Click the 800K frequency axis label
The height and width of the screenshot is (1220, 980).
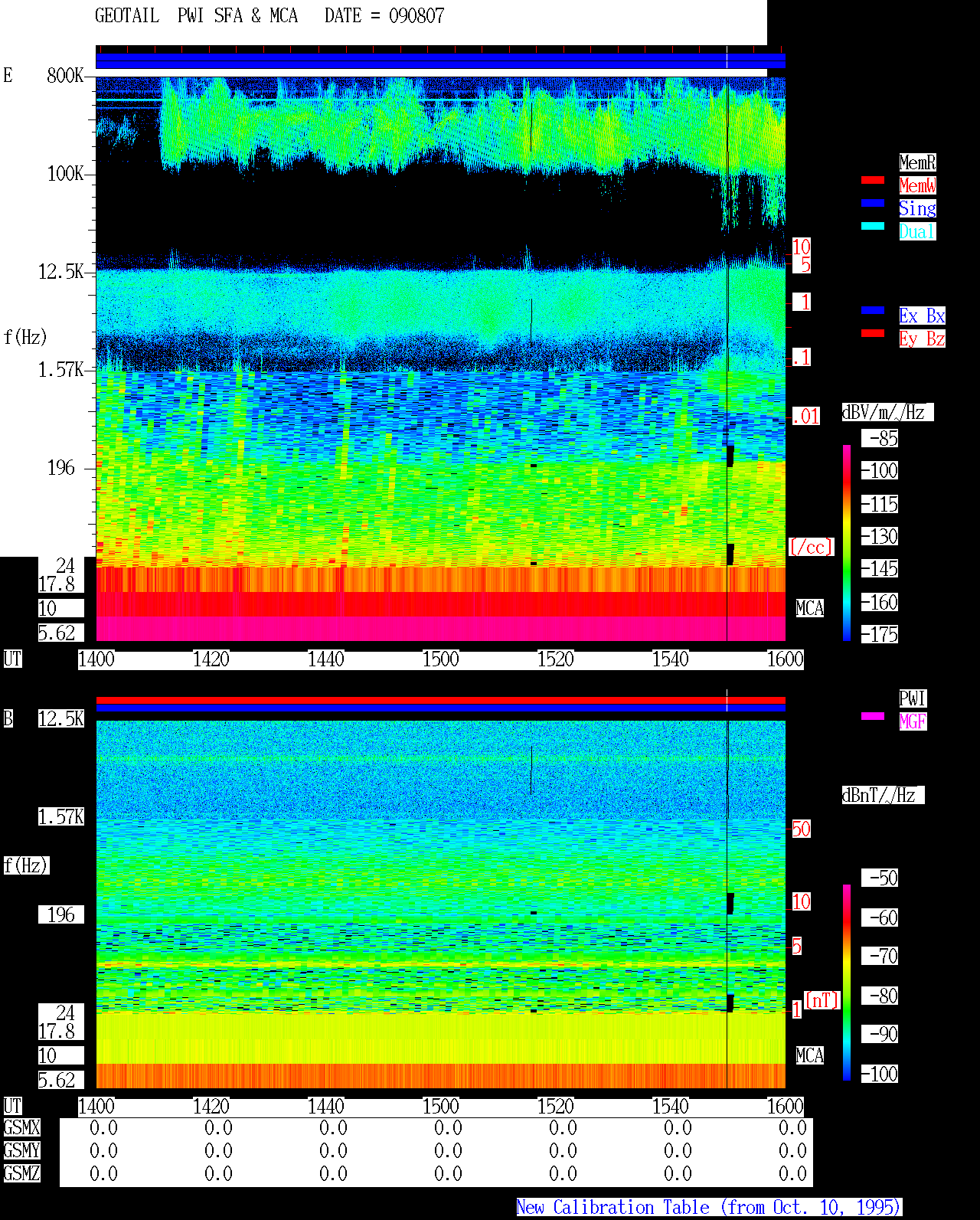point(65,76)
